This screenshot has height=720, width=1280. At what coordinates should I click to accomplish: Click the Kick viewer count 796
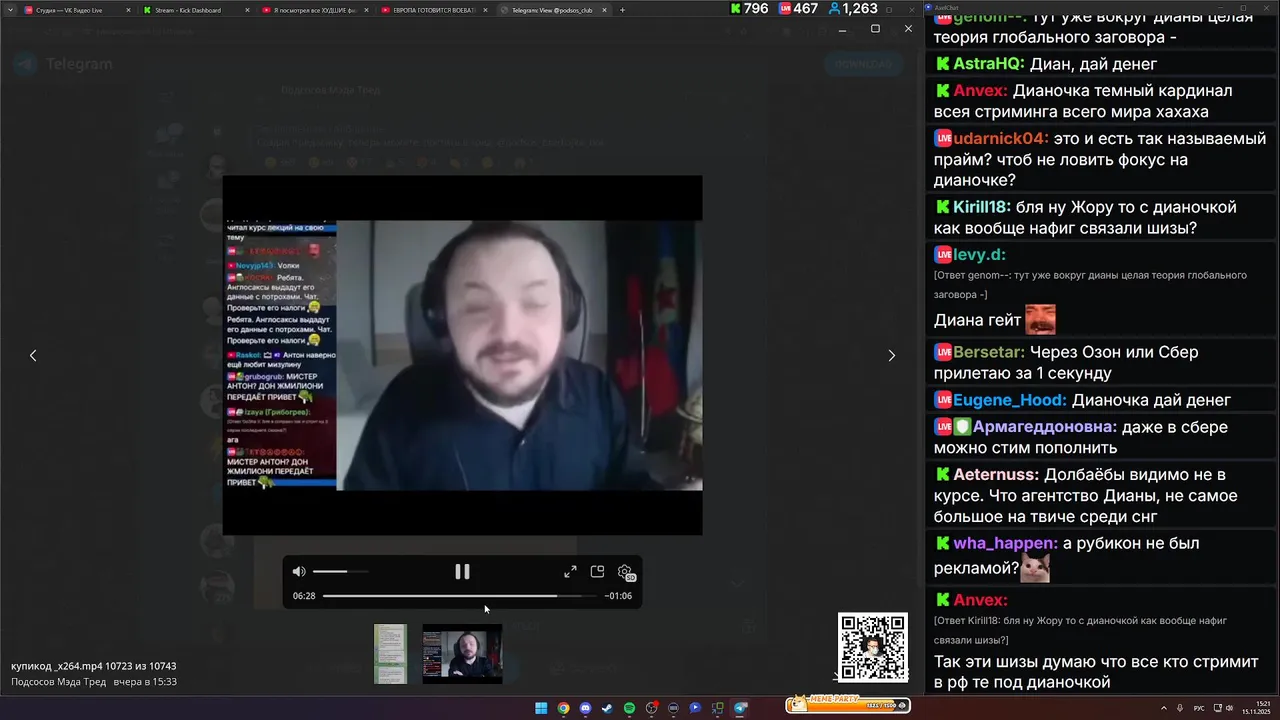pos(749,9)
